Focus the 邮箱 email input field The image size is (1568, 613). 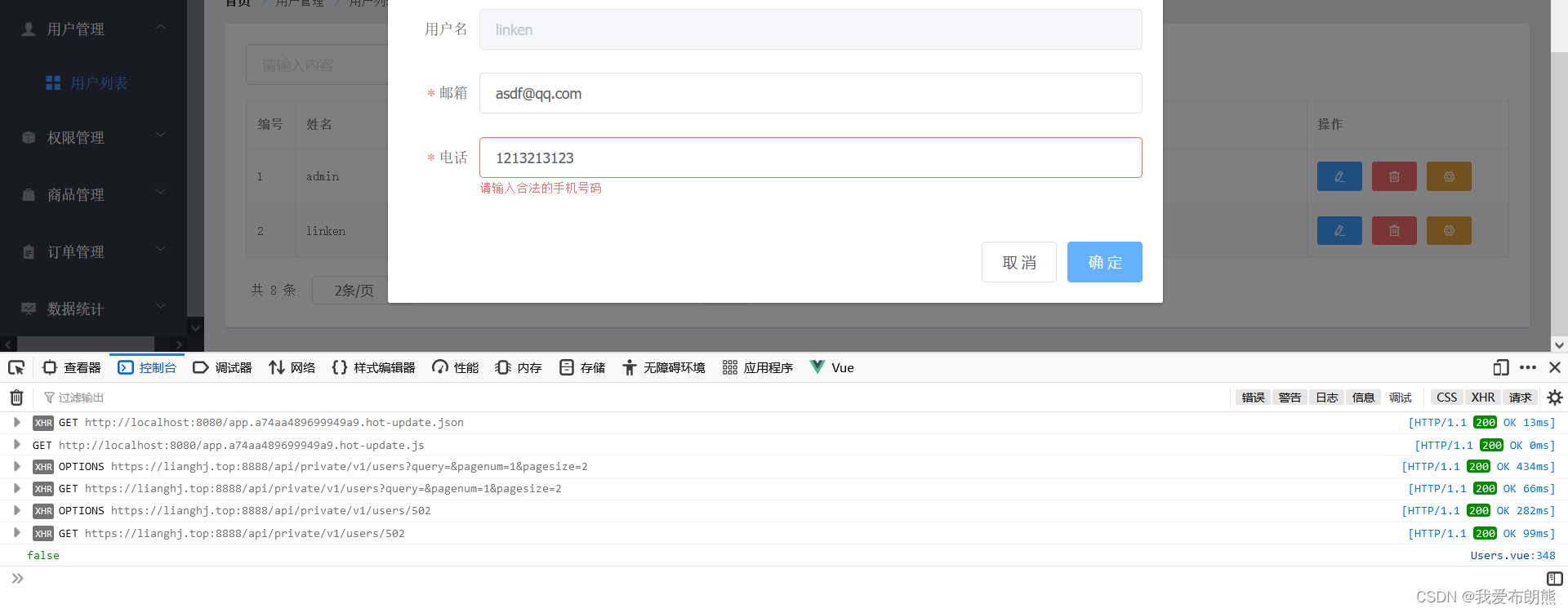pos(810,93)
